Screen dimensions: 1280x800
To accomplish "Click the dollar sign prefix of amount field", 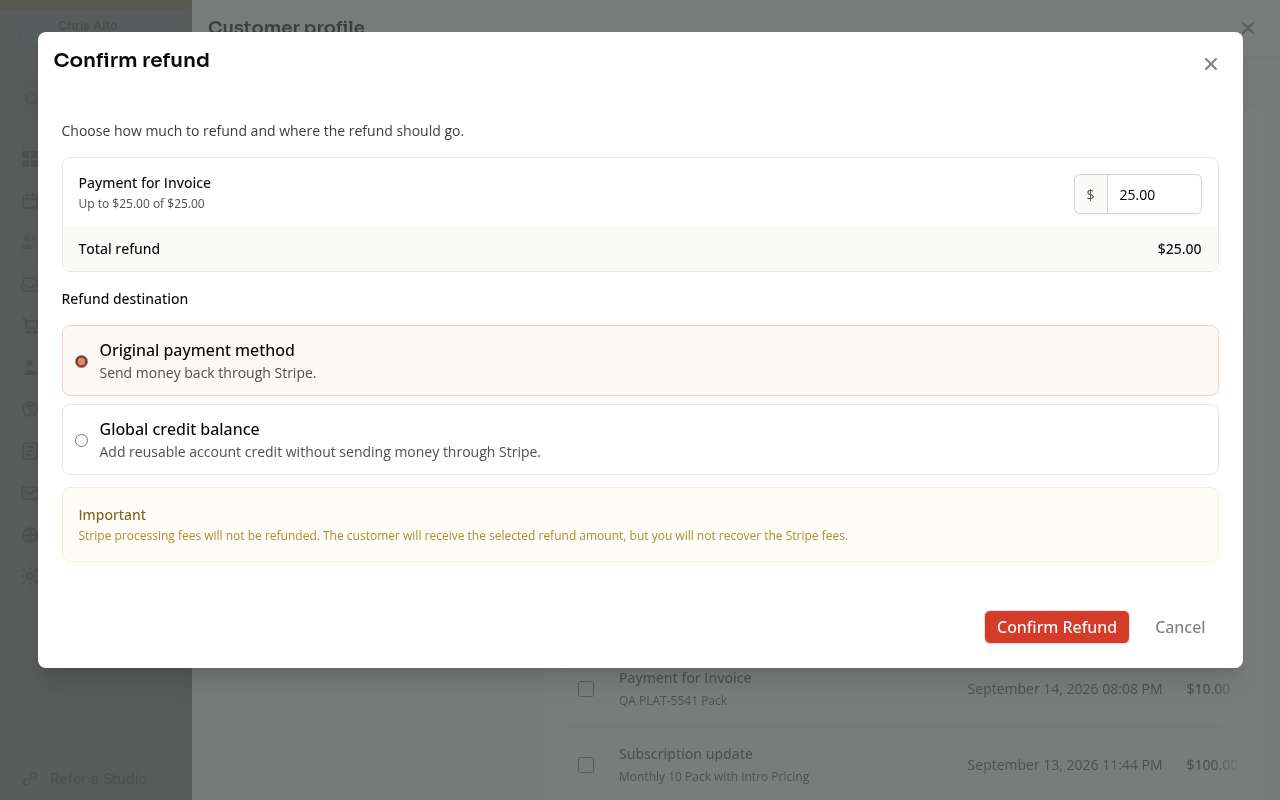I will pos(1090,194).
